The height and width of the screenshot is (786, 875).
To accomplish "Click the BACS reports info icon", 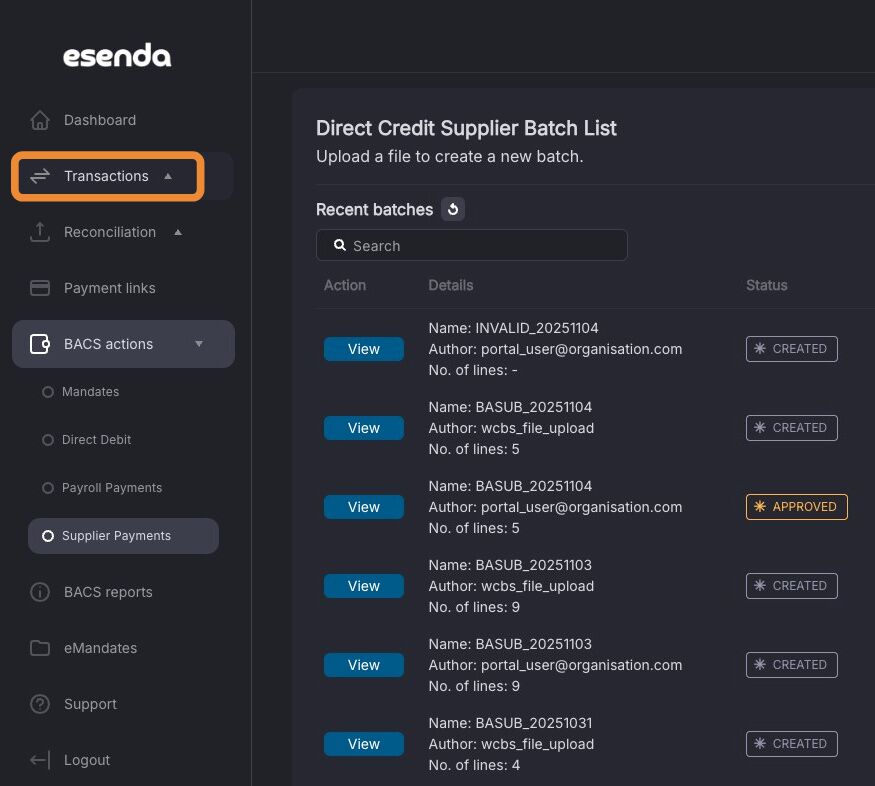I will coord(40,592).
